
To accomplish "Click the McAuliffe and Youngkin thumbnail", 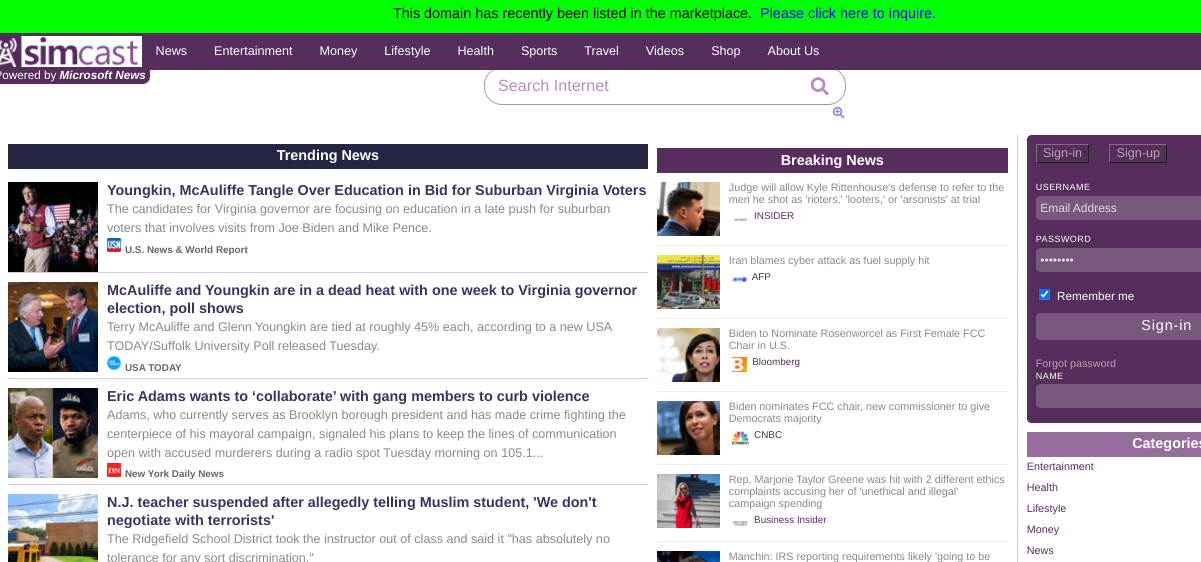I will coord(53,327).
